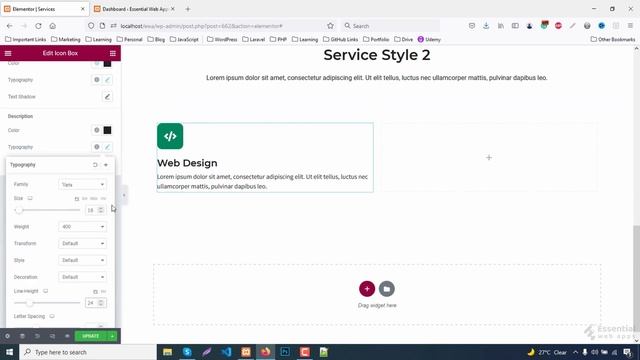
Task: Open the Elementor hamburger menu
Action: pyautogui.click(x=8, y=53)
